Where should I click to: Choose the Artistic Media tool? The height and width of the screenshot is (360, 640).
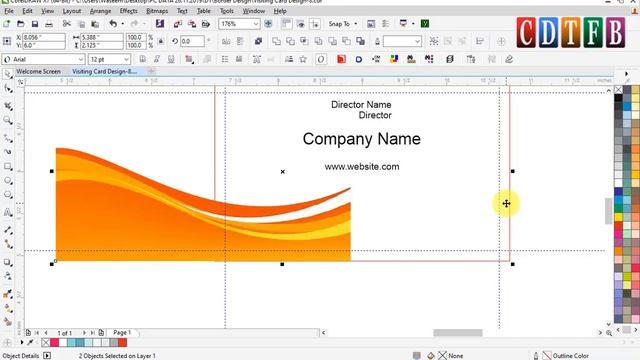(8, 152)
